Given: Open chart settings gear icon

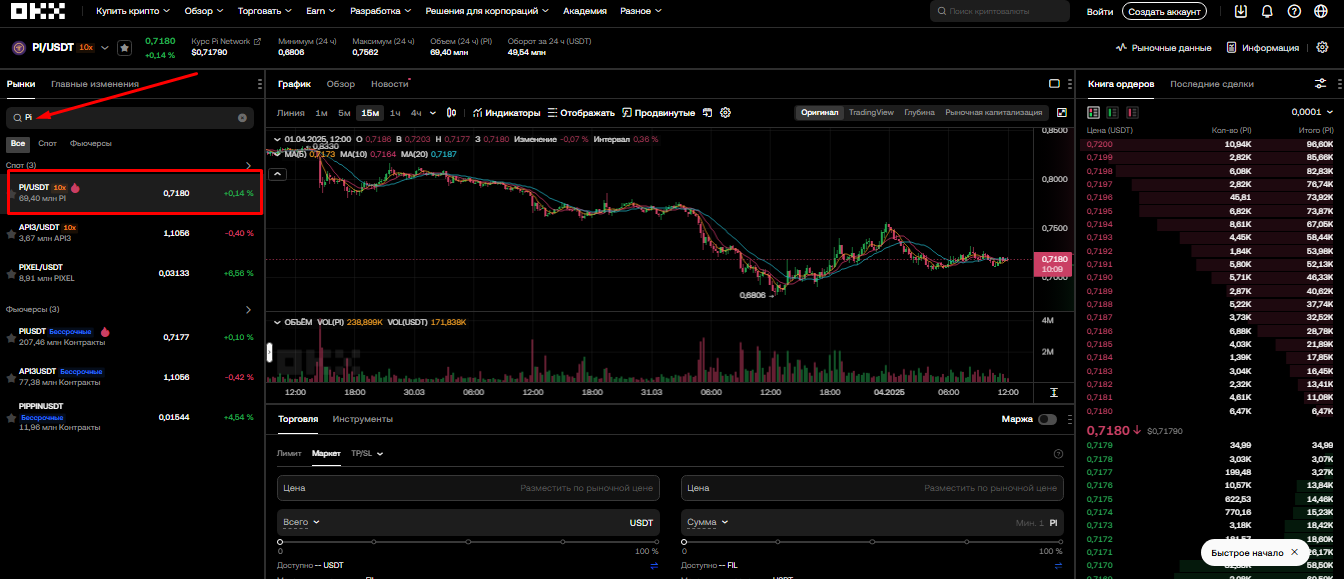Looking at the screenshot, I should (x=726, y=113).
